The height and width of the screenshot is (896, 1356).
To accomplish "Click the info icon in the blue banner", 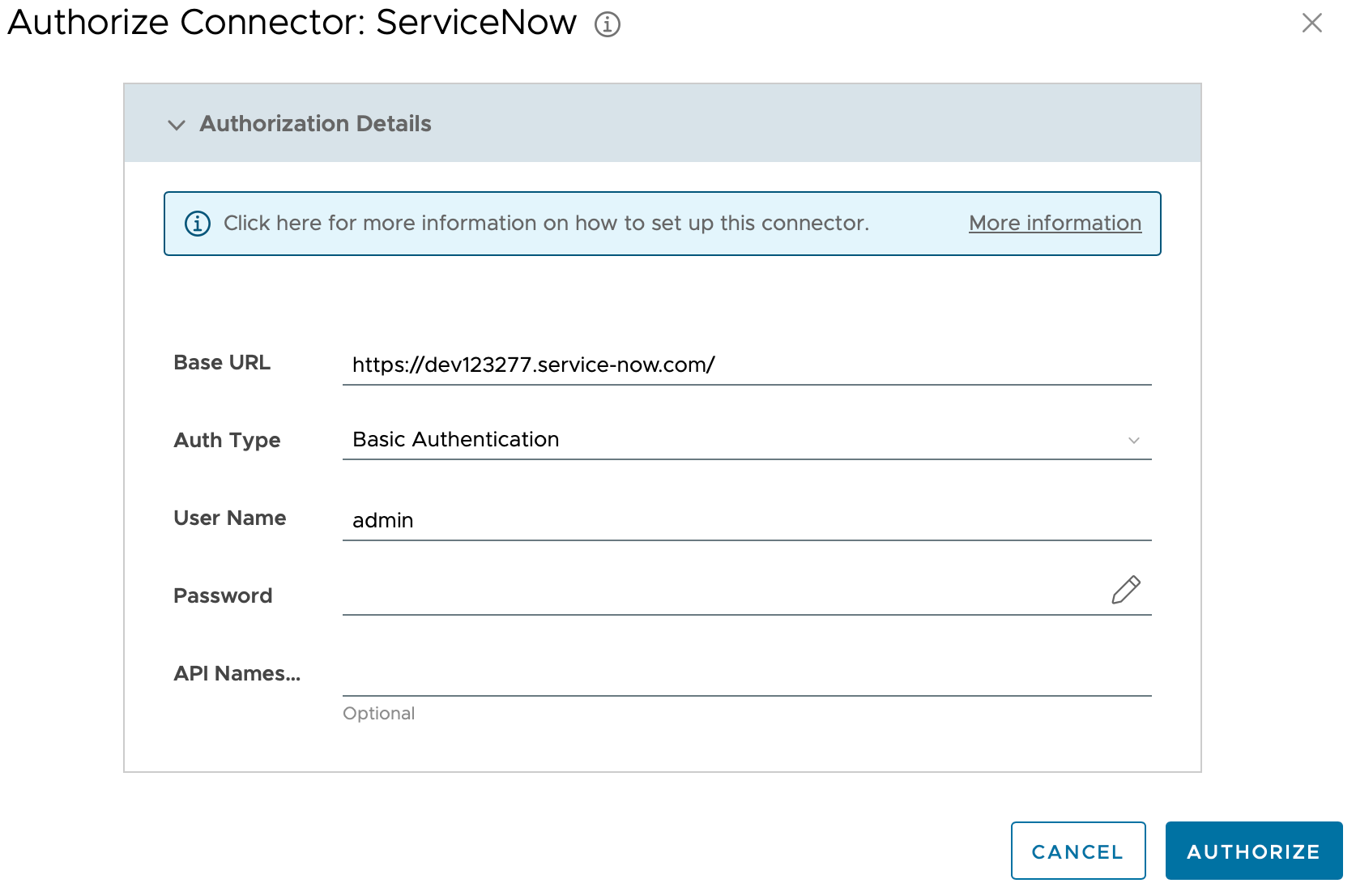I will (x=198, y=223).
